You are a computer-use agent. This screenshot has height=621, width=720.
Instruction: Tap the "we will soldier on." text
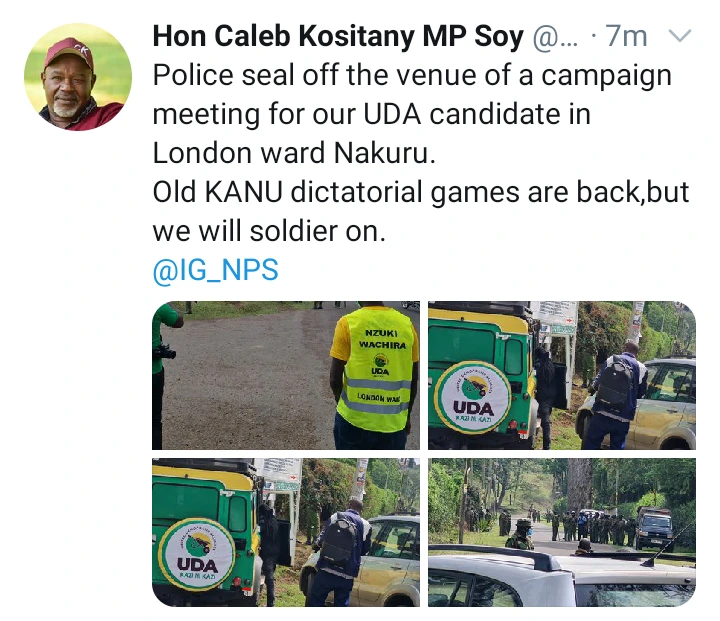(x=269, y=231)
